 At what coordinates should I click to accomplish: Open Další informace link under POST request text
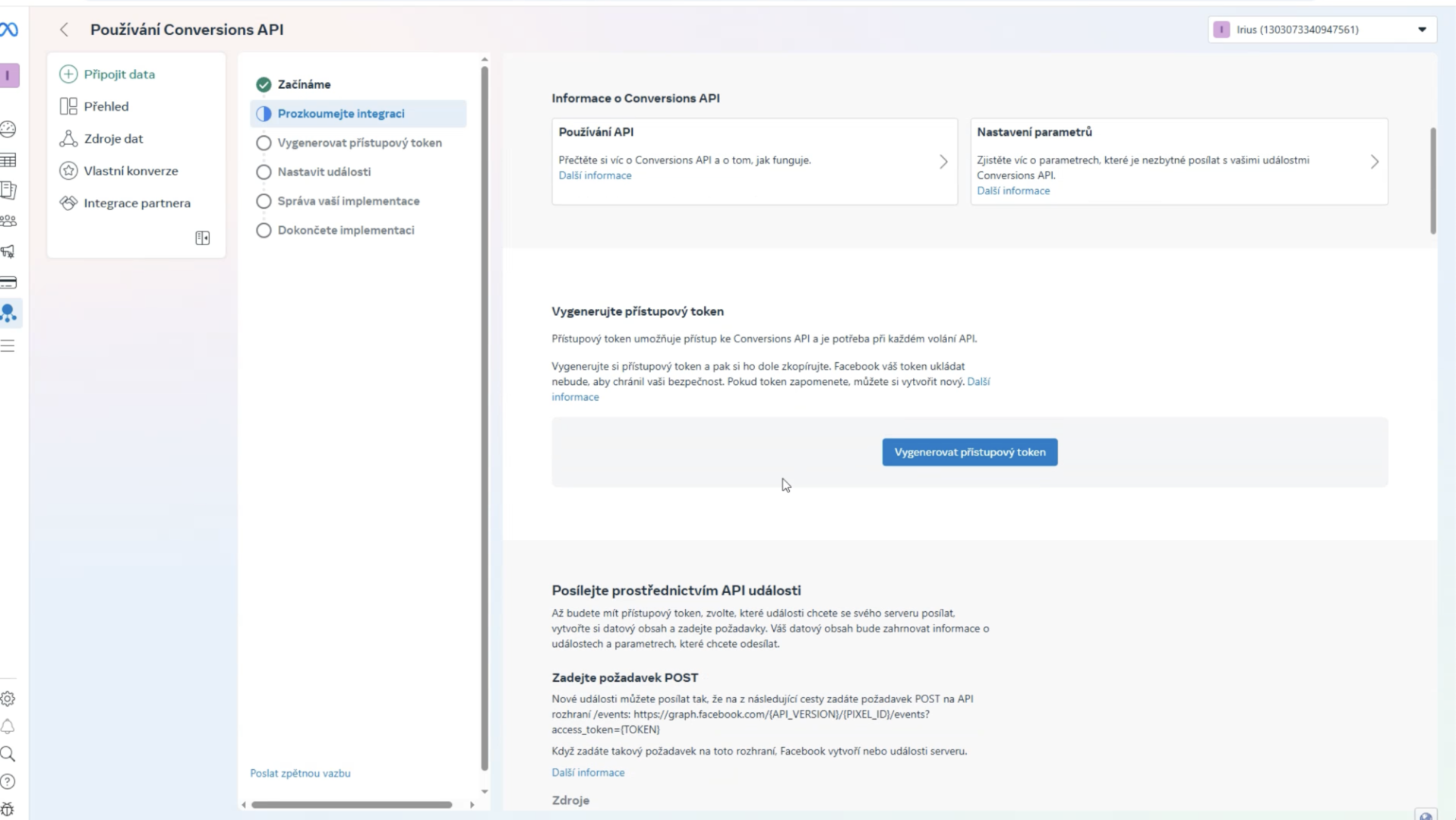click(x=588, y=772)
